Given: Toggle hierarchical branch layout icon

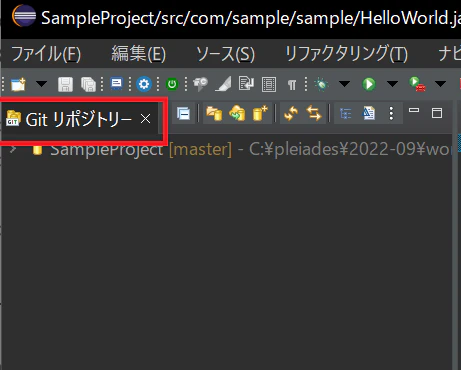Looking at the screenshot, I should point(345,114).
